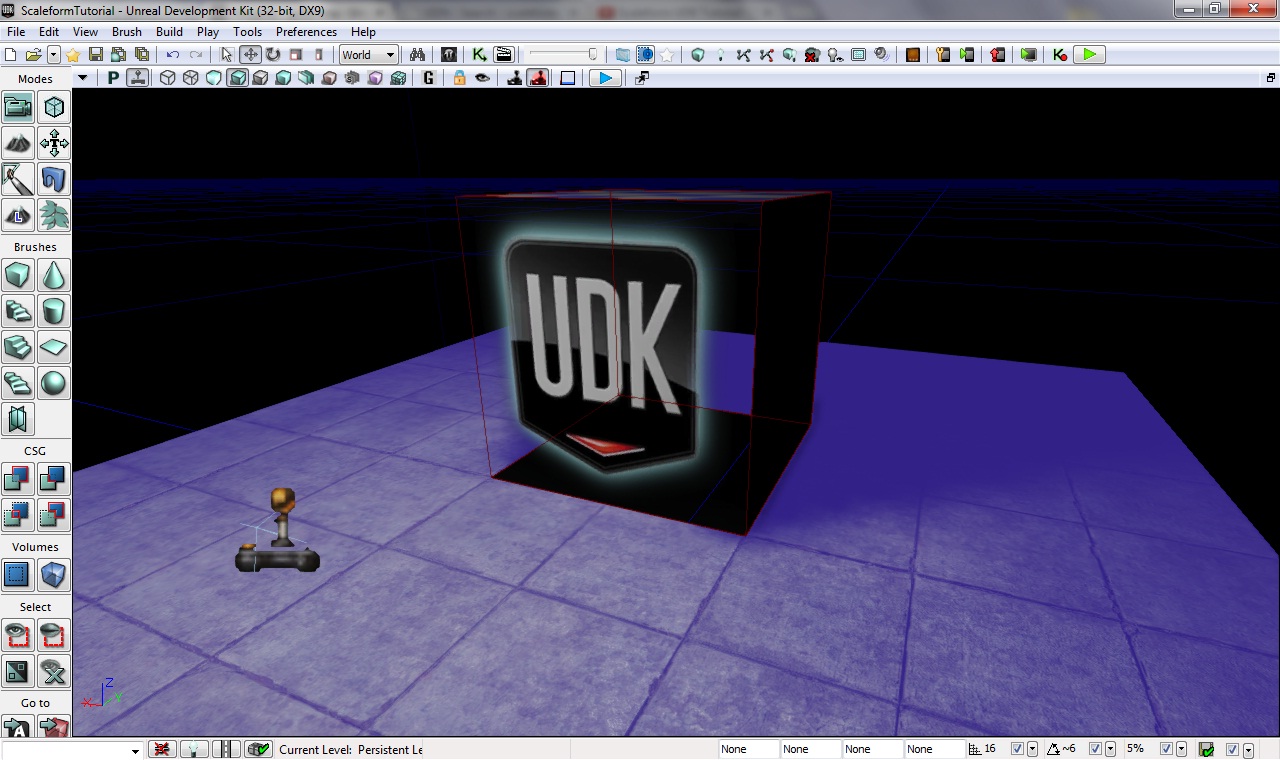Open the status bar command dropdown
This screenshot has width=1280, height=760.
pos(135,750)
